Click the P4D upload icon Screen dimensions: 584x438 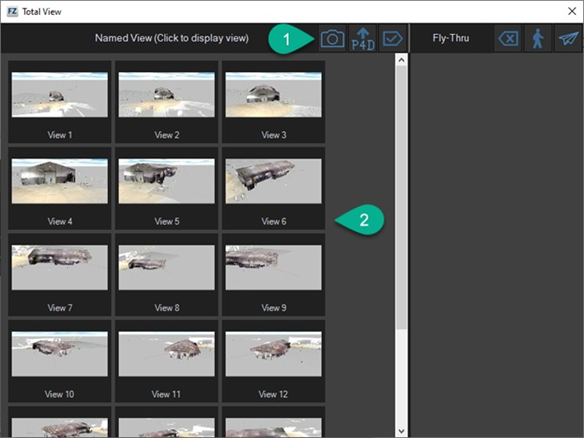(363, 38)
